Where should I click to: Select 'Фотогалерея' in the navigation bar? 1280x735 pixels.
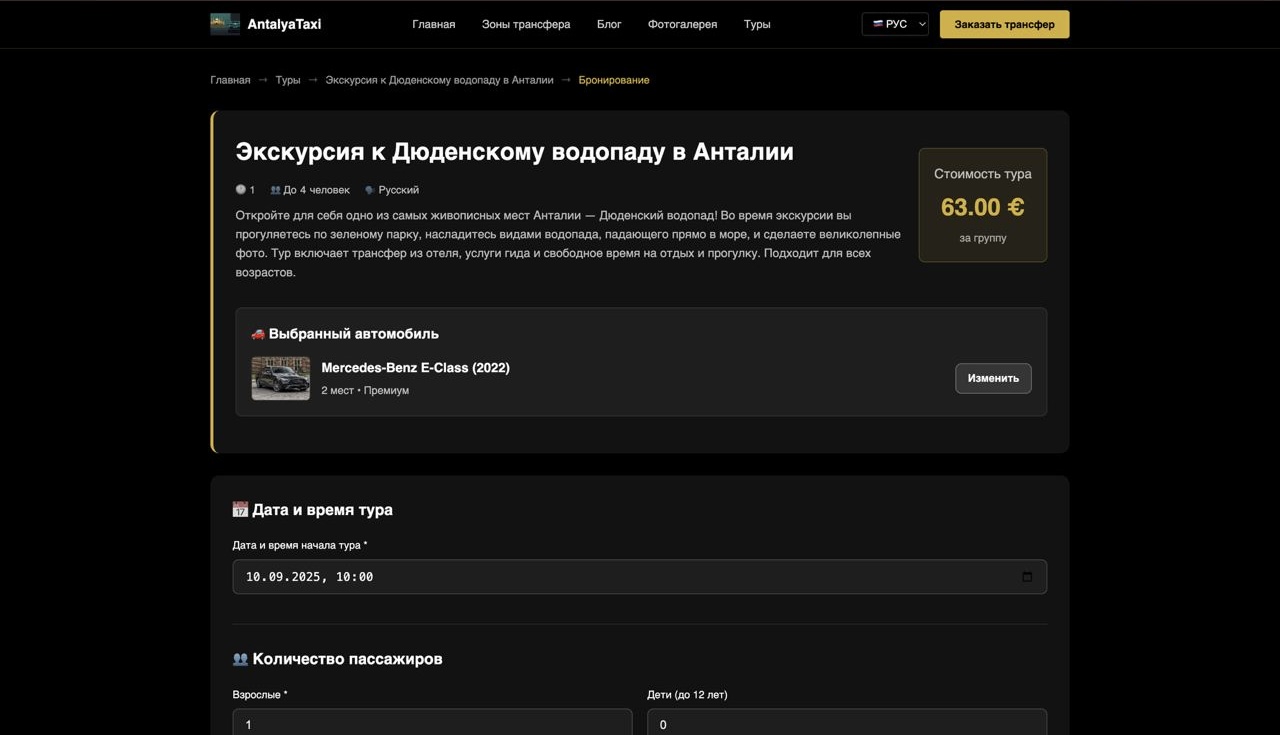(x=683, y=24)
